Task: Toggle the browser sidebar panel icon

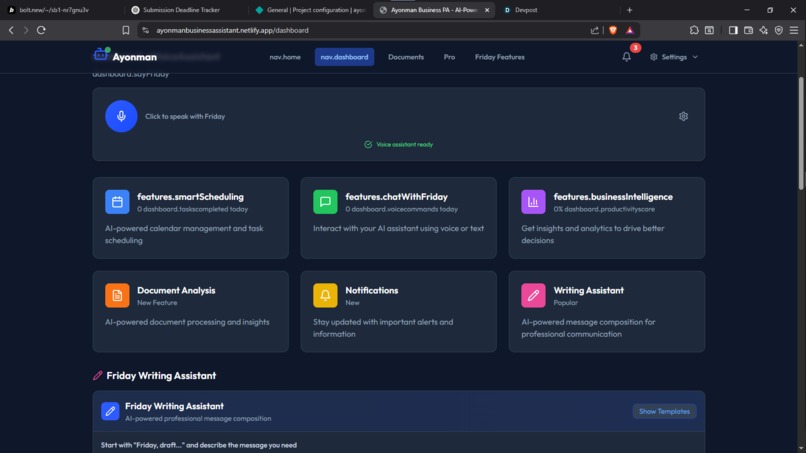Action: click(x=733, y=30)
